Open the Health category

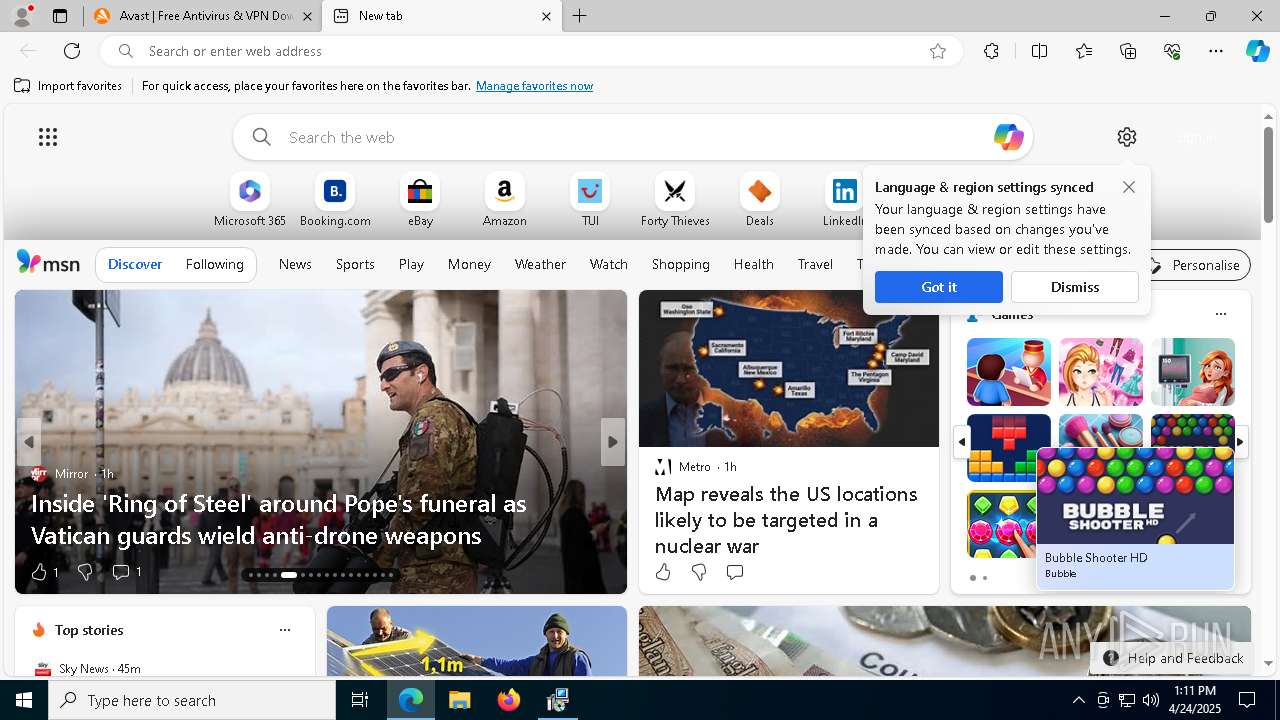tap(753, 264)
